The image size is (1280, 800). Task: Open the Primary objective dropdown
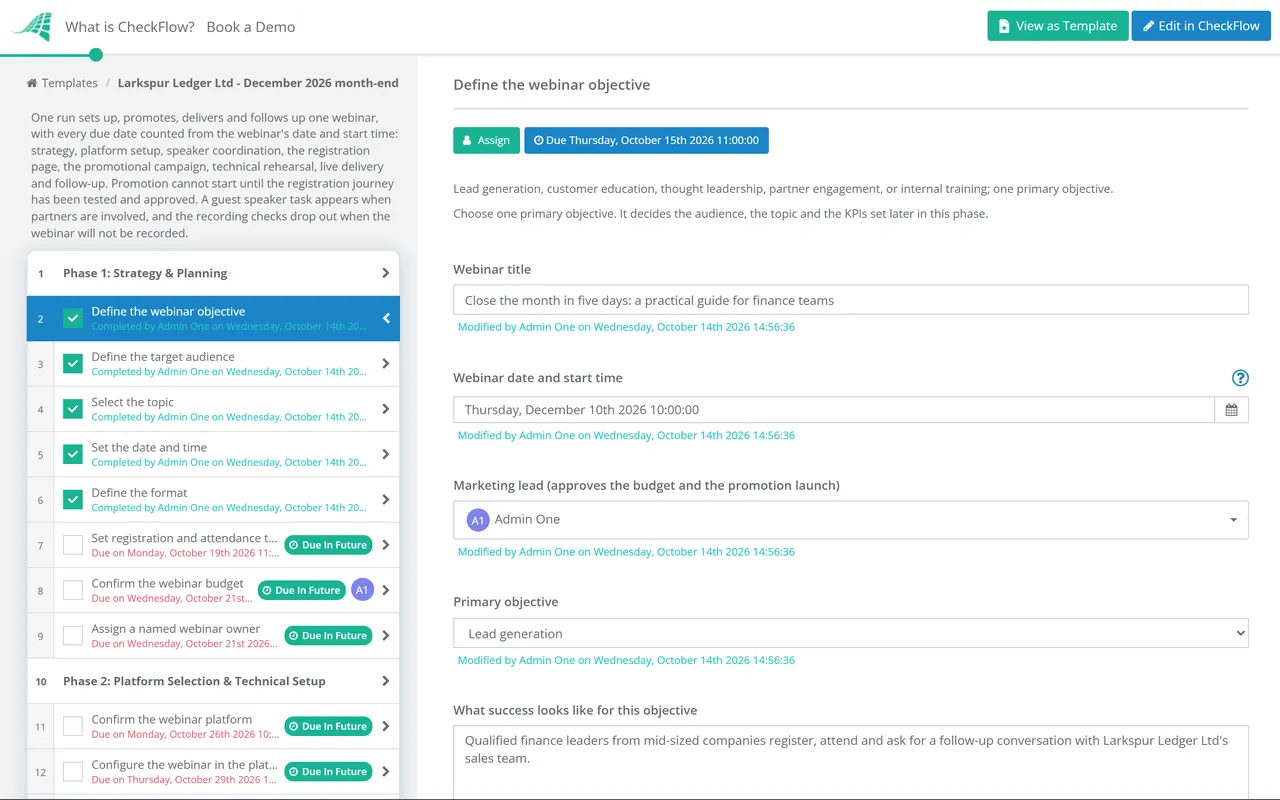click(851, 633)
